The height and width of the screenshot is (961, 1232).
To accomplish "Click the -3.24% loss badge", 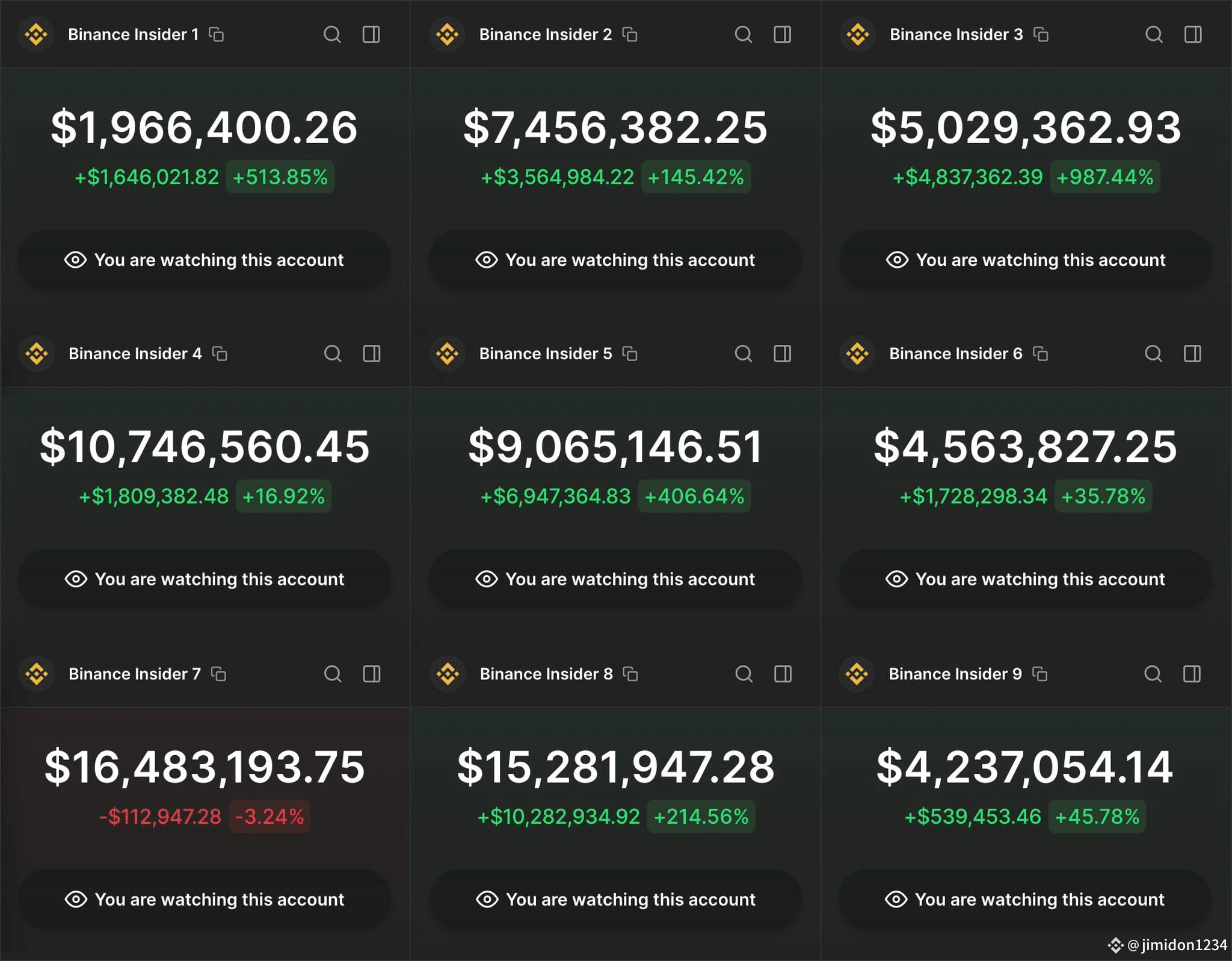I will click(269, 817).
